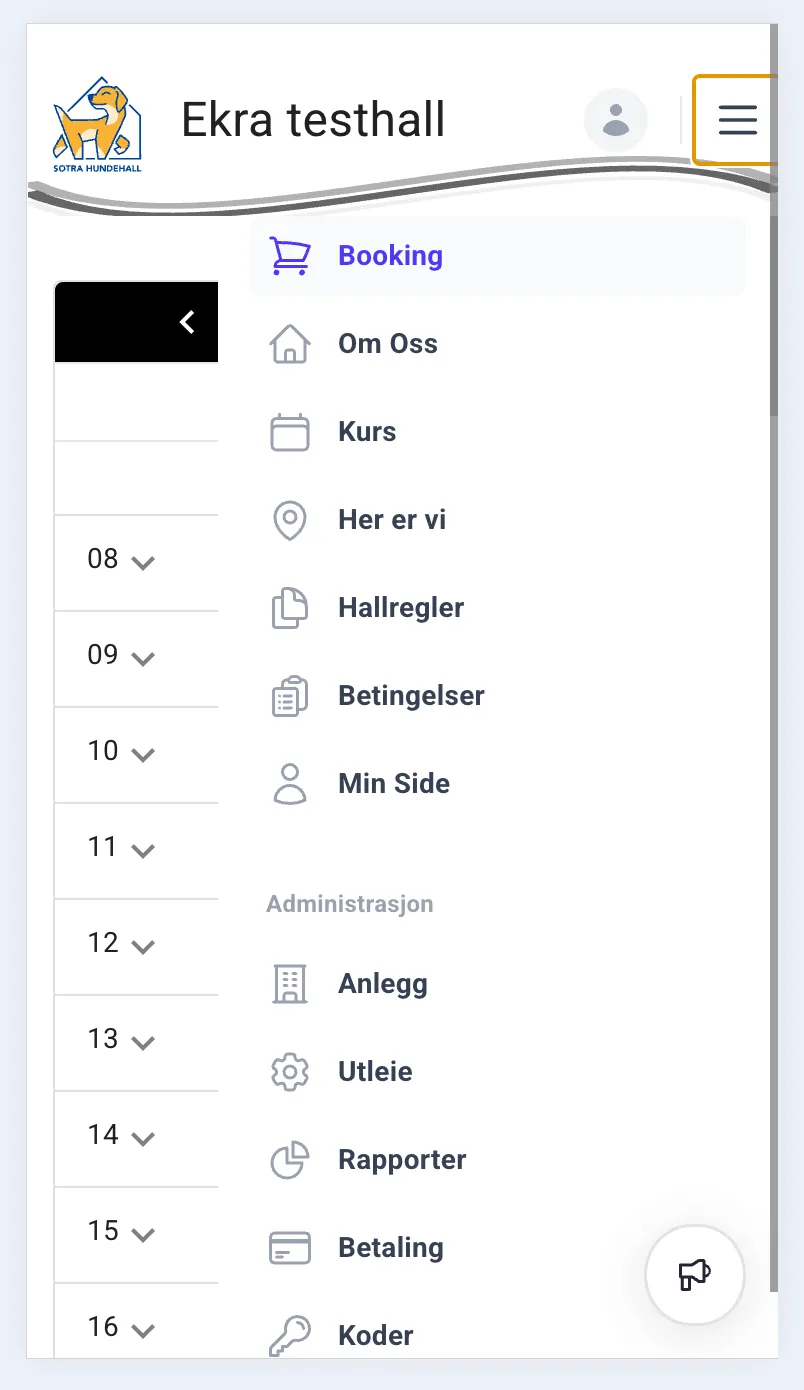Click the building icon beside Anlegg

pyautogui.click(x=290, y=984)
